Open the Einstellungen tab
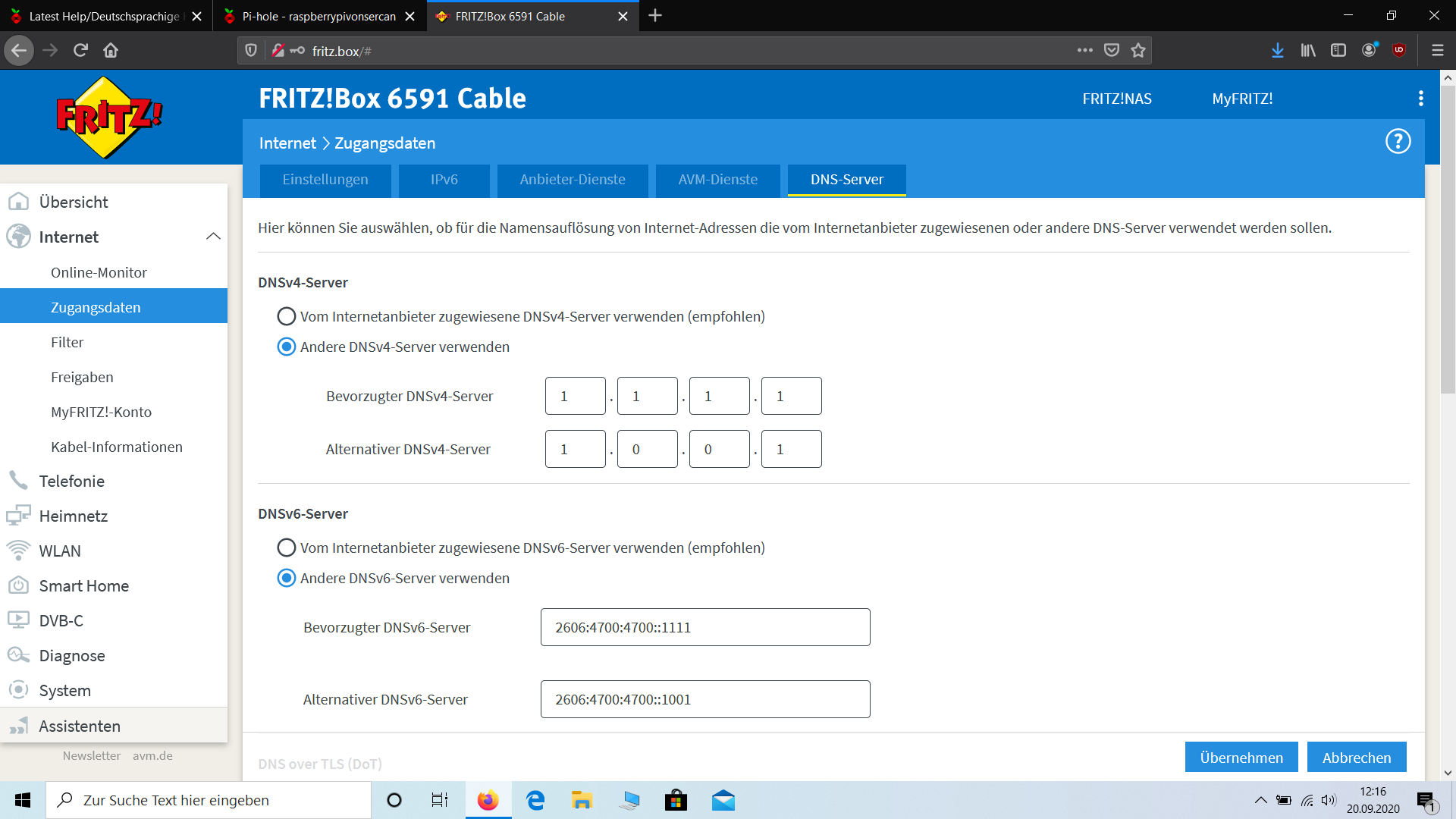The height and width of the screenshot is (819, 1456). 325,180
